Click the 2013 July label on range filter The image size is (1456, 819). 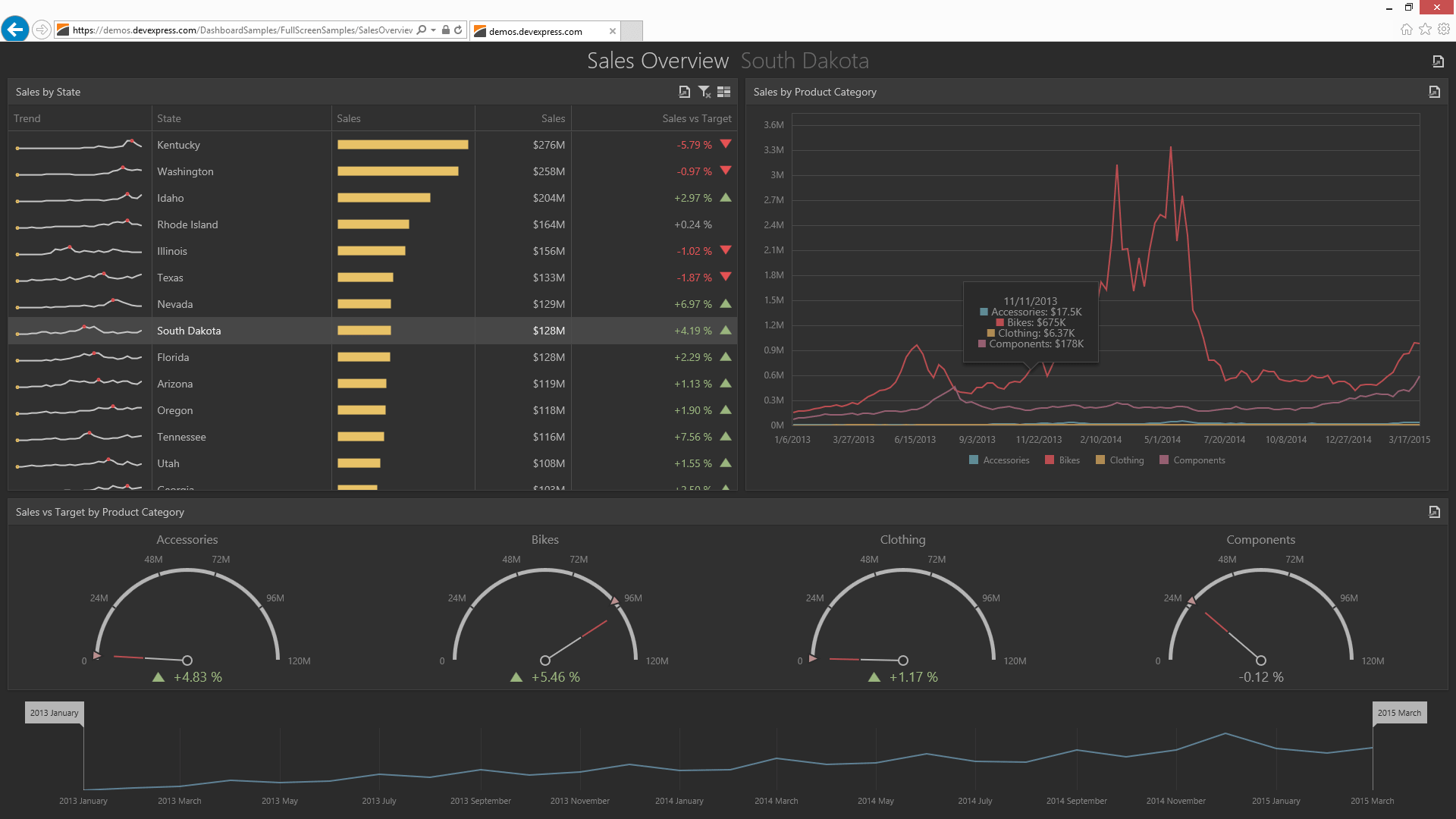[x=379, y=801]
